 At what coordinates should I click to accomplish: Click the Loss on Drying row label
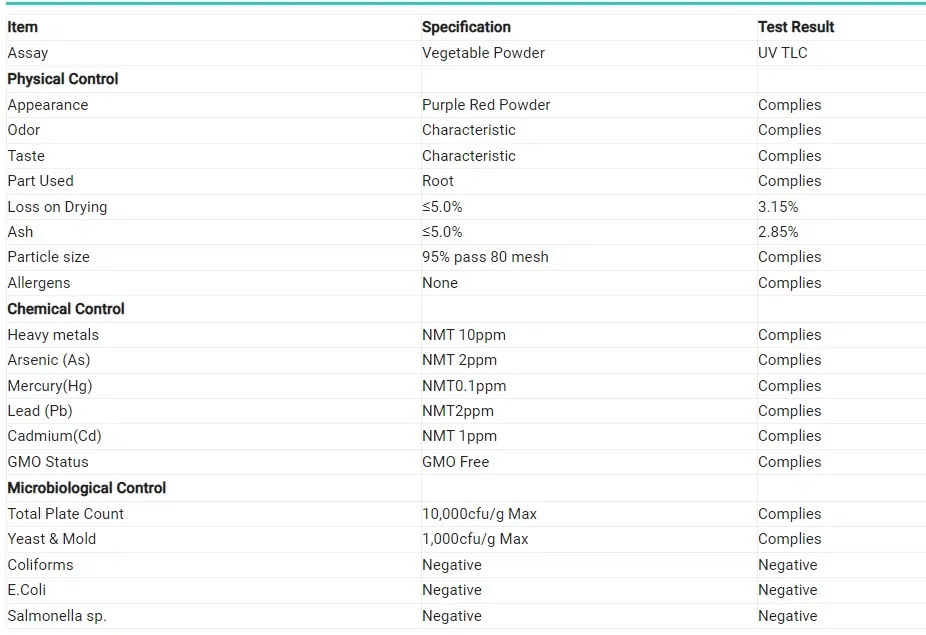pos(57,207)
